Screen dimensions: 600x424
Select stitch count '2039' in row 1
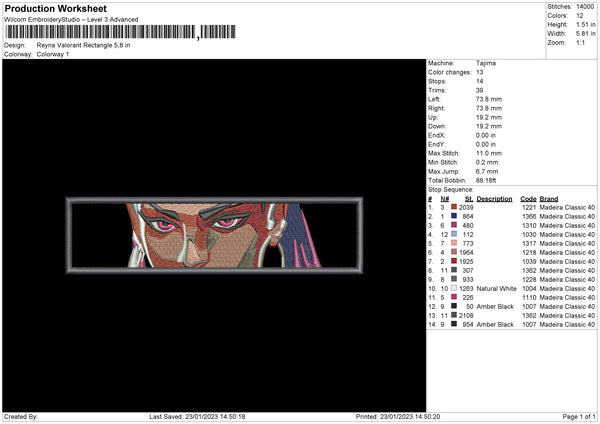(x=466, y=207)
